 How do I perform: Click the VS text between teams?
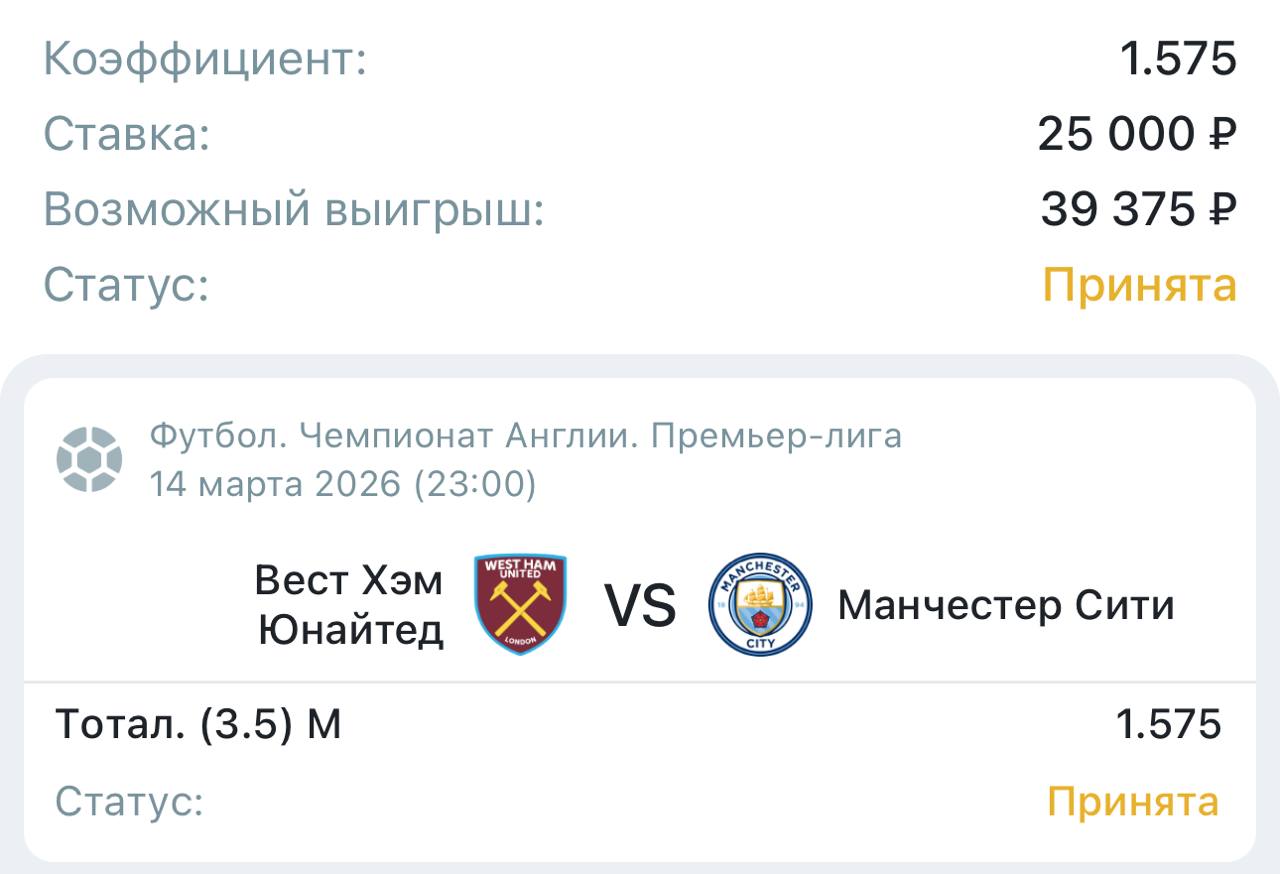coord(640,606)
